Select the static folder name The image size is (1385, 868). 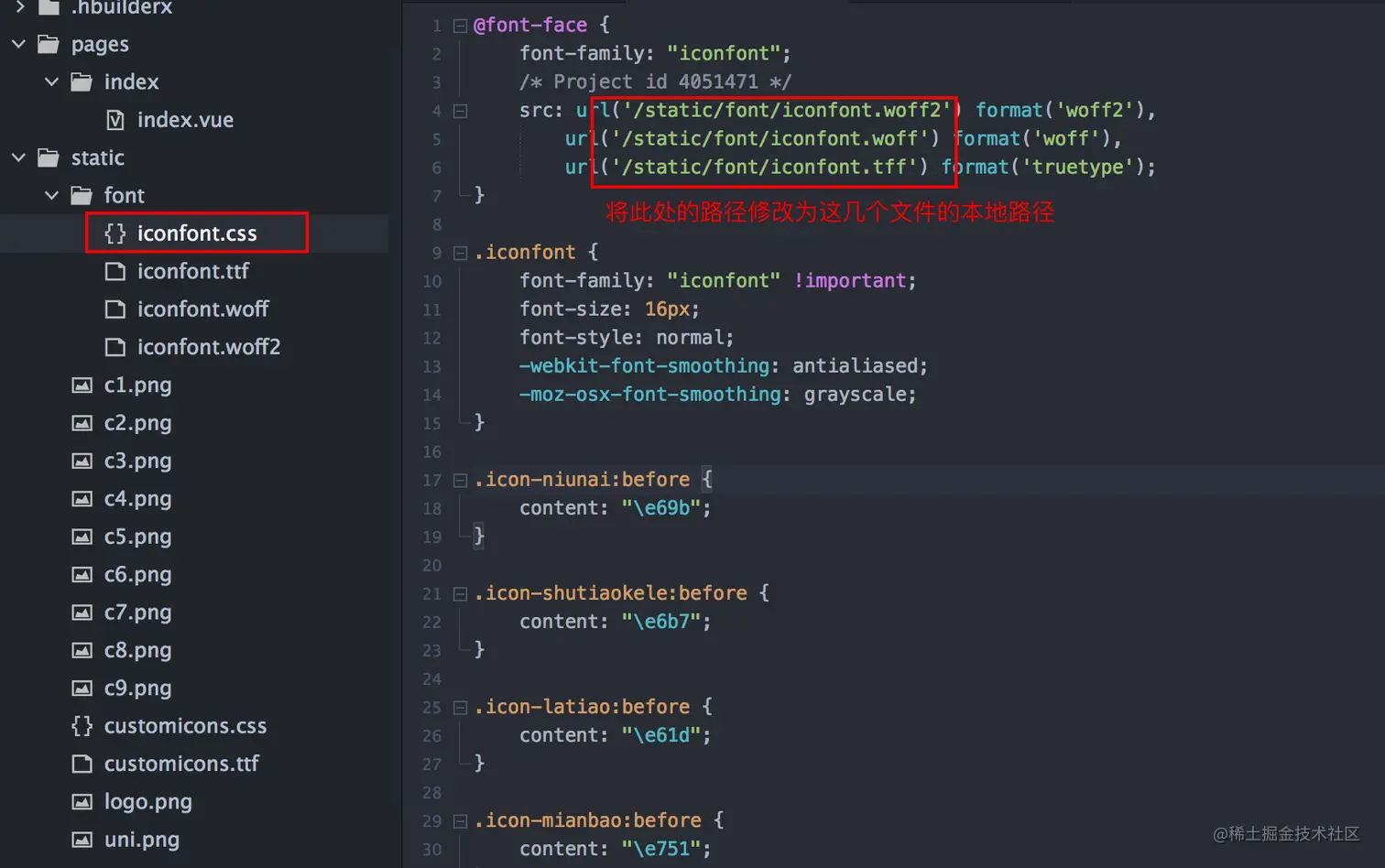click(x=97, y=157)
